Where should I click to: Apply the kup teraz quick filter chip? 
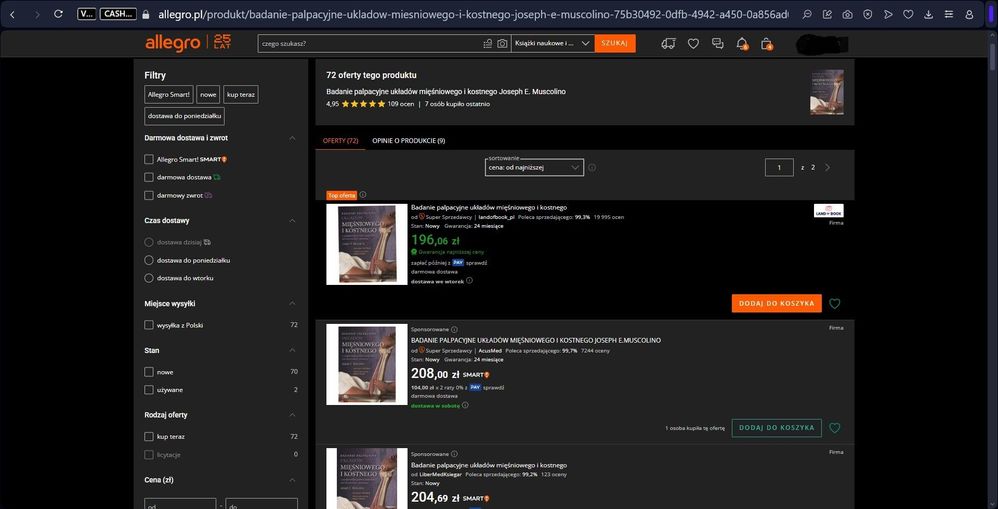point(241,94)
